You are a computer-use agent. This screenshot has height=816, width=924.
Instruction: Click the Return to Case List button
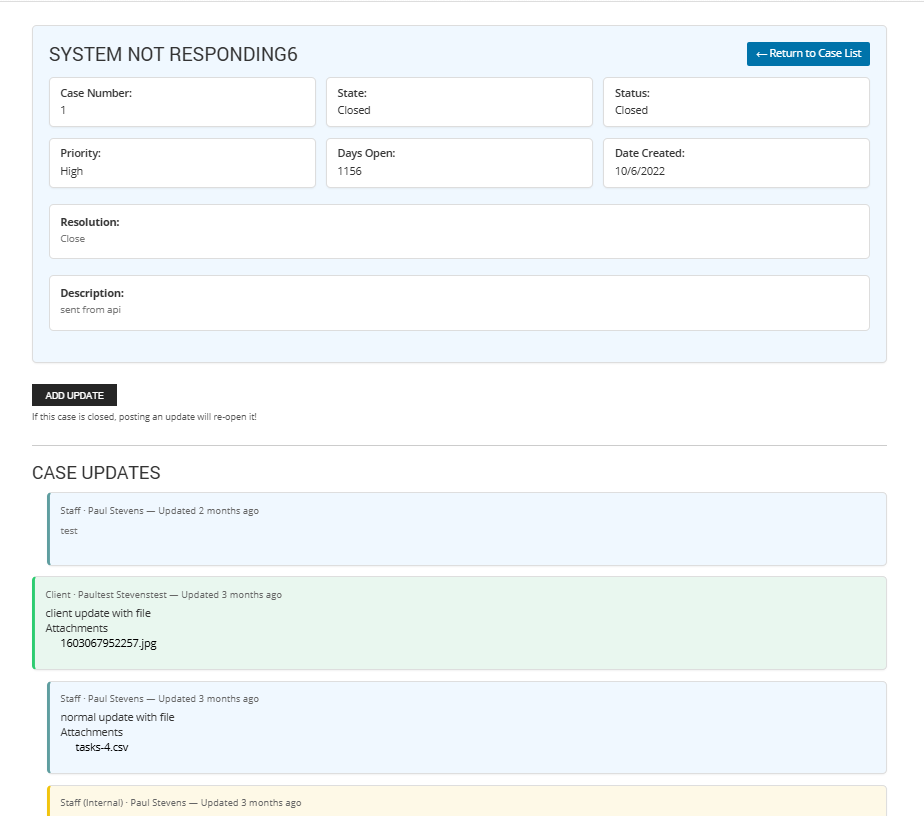tap(807, 54)
